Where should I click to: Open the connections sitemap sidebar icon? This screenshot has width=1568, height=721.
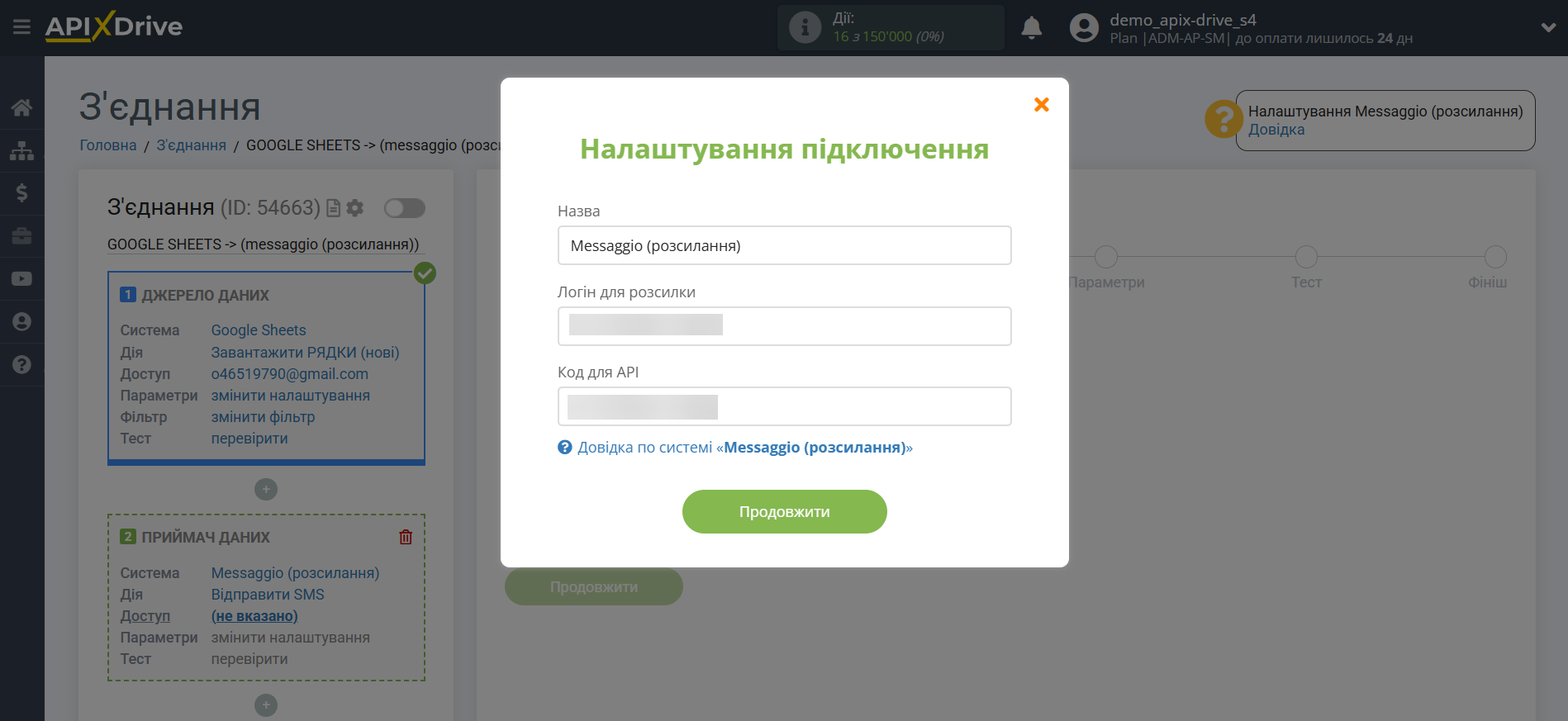coord(22,150)
